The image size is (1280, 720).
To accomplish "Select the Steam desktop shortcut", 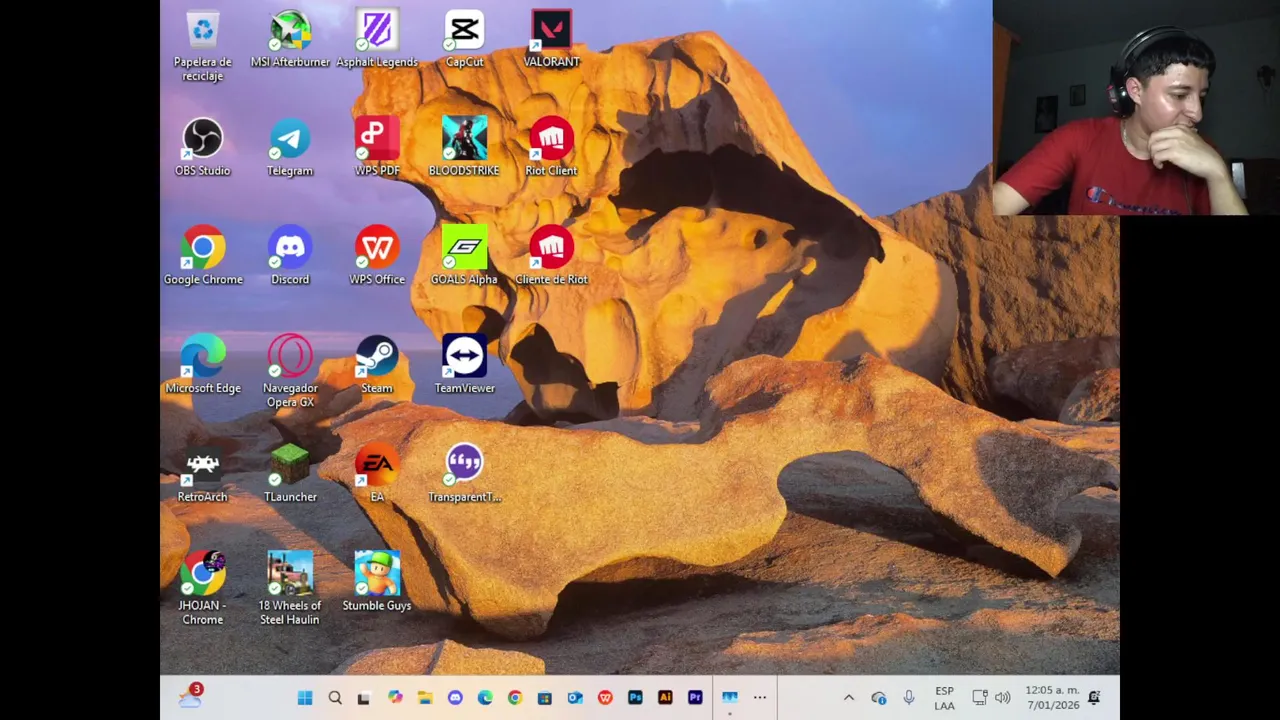I will click(x=377, y=366).
